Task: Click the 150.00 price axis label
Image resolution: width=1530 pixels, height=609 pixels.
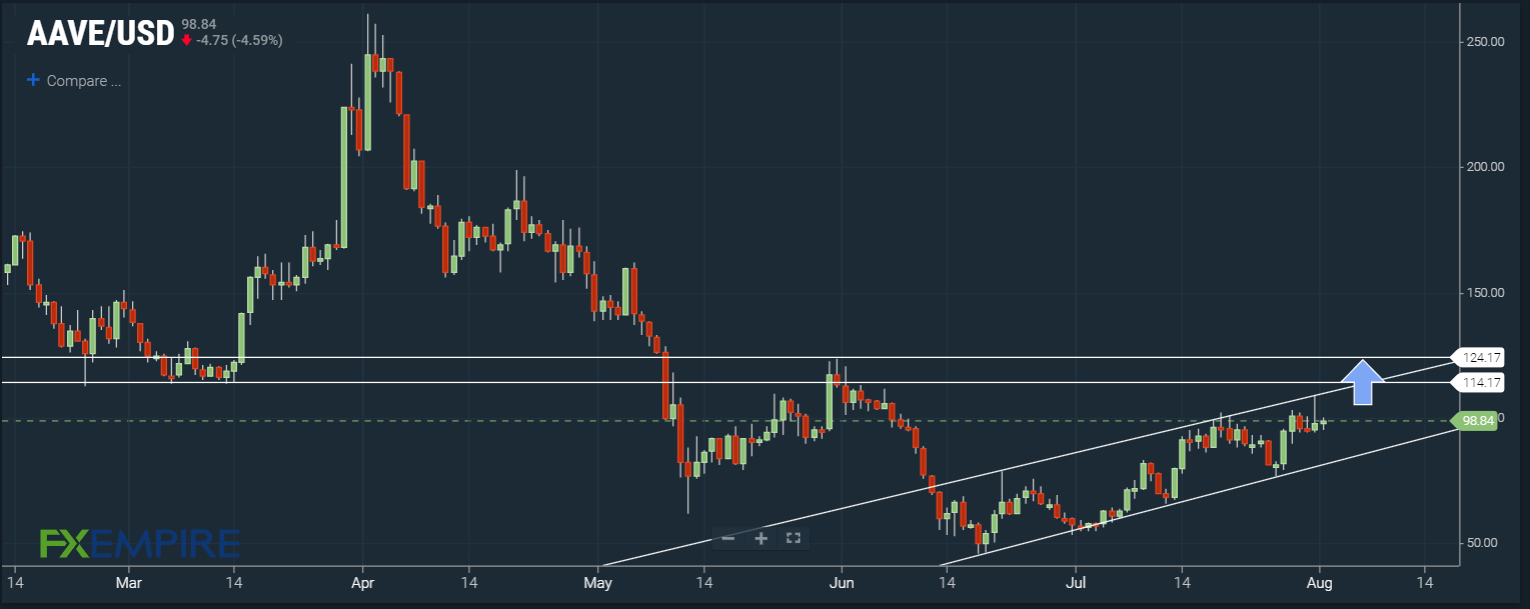Action: click(x=1483, y=293)
